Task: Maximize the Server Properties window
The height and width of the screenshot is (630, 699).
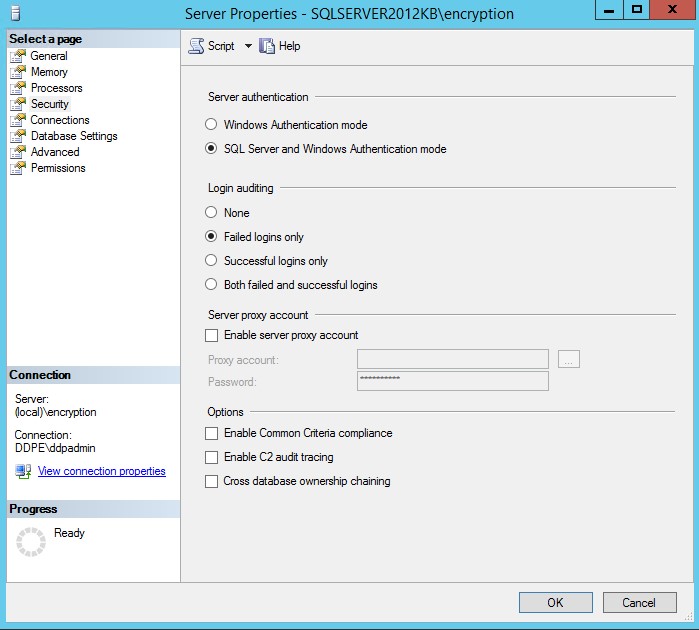Action: pyautogui.click(x=637, y=9)
